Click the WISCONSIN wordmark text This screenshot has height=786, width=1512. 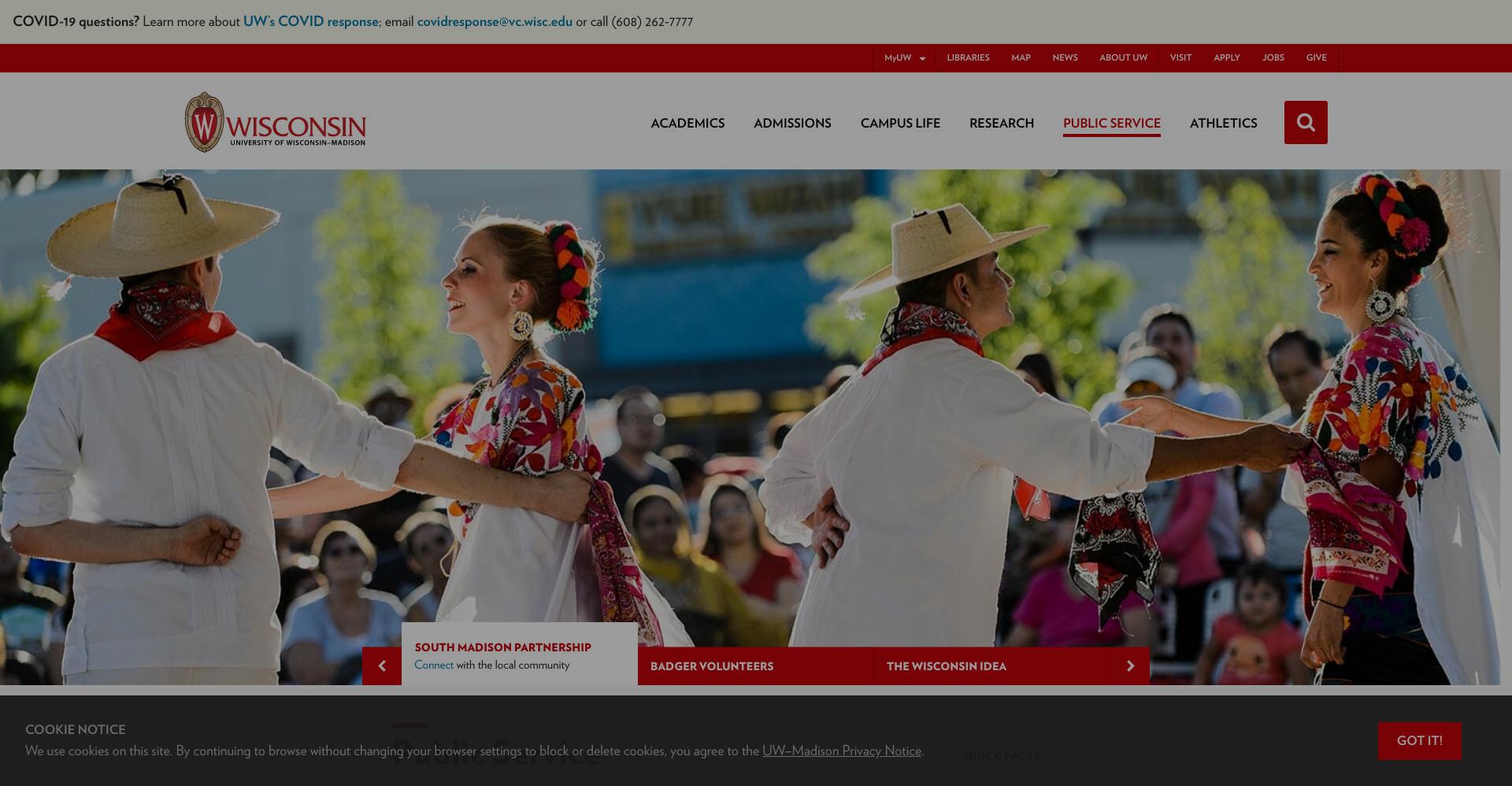click(x=296, y=126)
